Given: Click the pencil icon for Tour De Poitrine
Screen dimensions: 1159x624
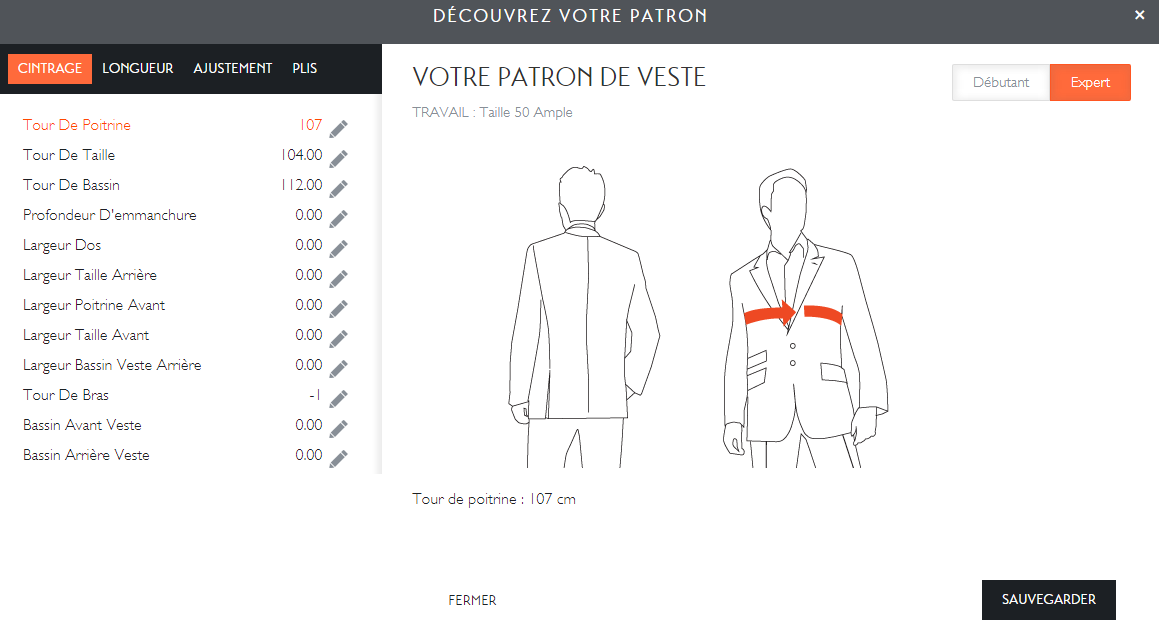Looking at the screenshot, I should [x=338, y=128].
